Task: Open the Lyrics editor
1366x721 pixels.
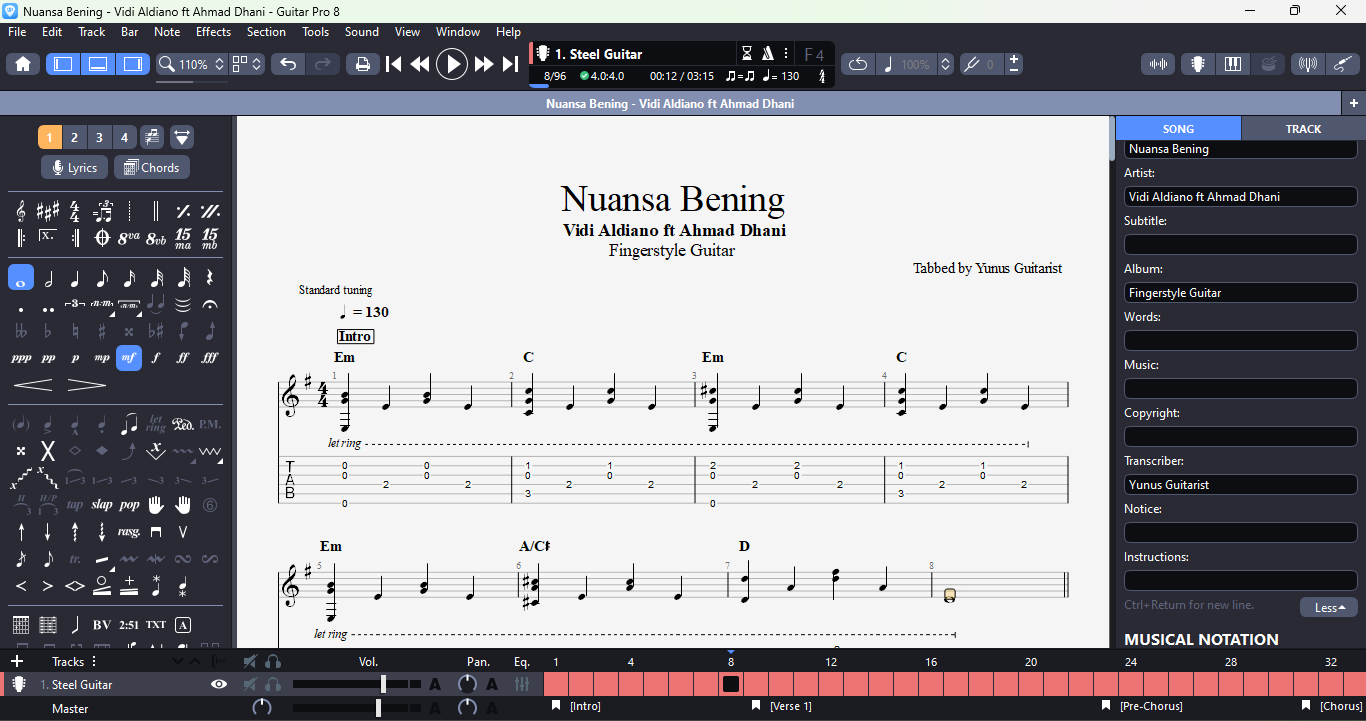Action: point(74,168)
